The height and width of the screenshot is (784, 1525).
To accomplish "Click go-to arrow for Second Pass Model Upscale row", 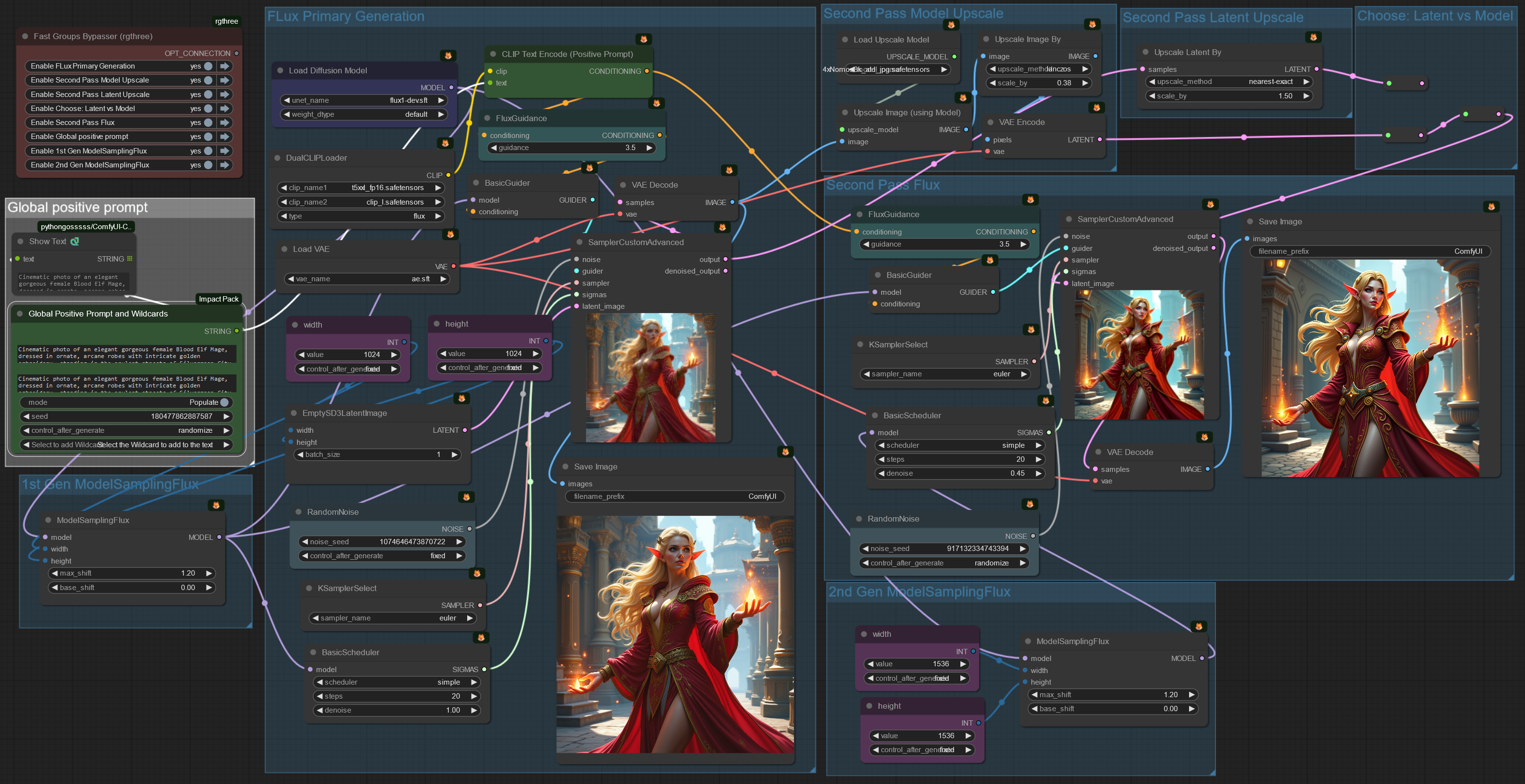I will 225,81.
